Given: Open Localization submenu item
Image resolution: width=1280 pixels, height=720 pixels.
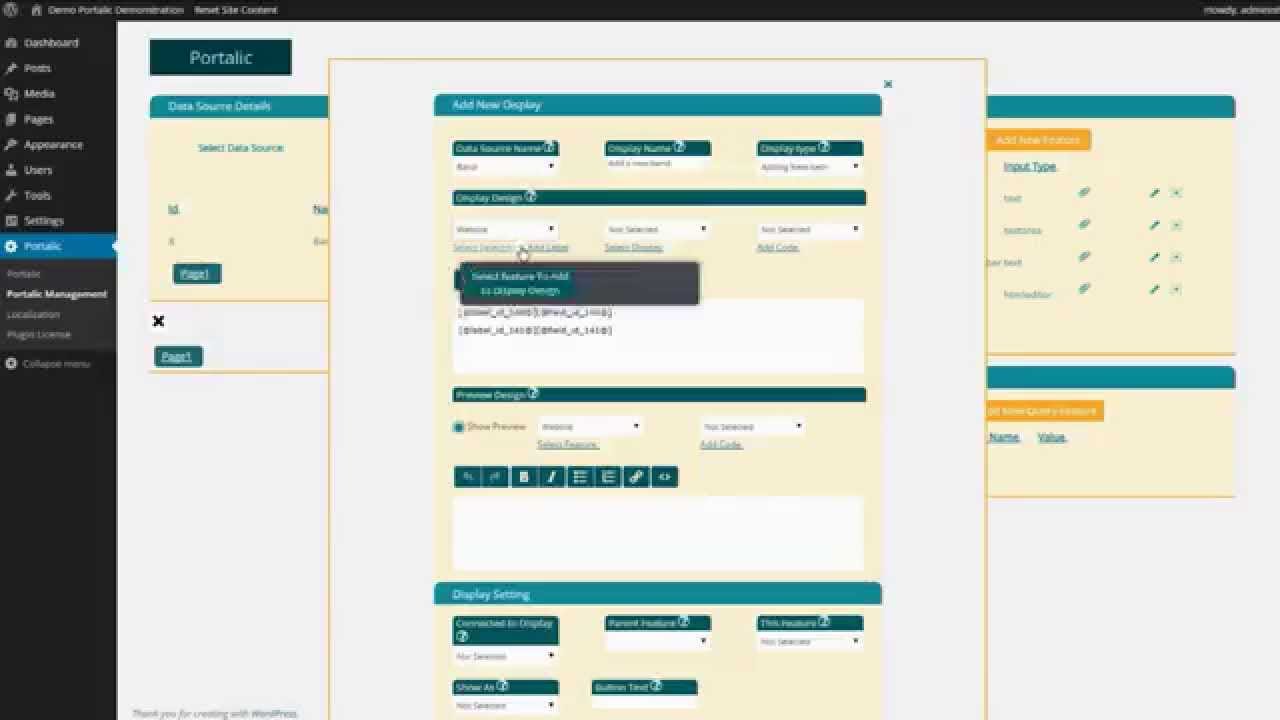Looking at the screenshot, I should click(x=33, y=314).
